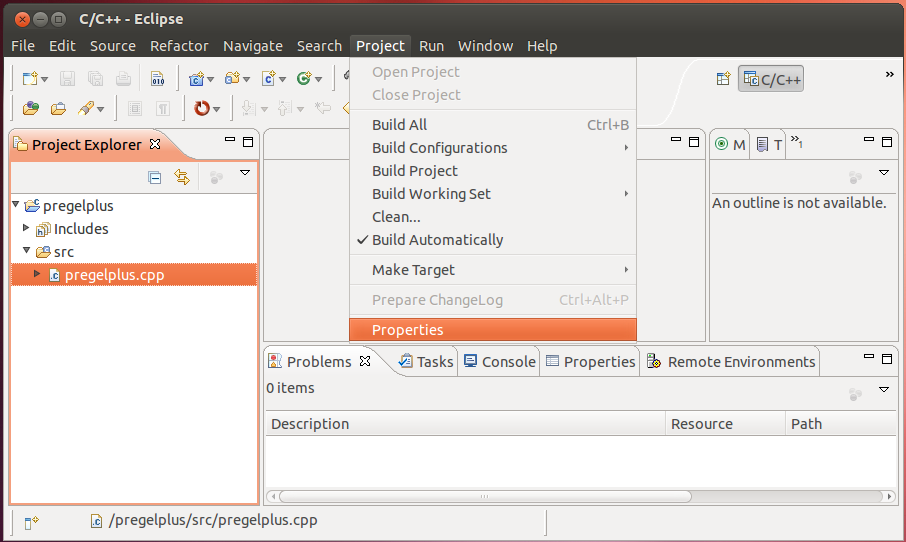Switch to the Console tab
This screenshot has height=542, width=906.
coord(500,362)
